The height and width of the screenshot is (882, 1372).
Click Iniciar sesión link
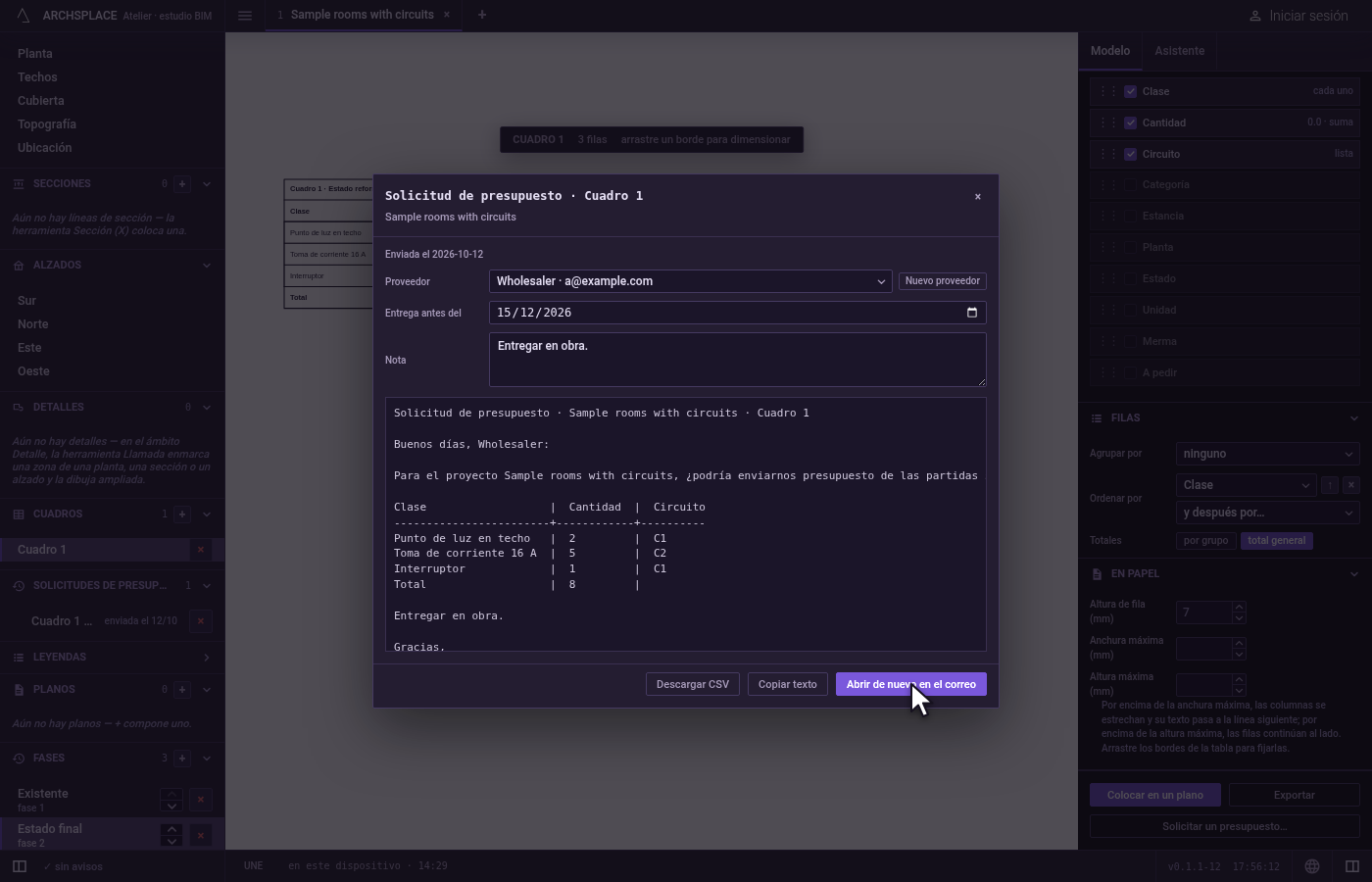pos(1298,16)
